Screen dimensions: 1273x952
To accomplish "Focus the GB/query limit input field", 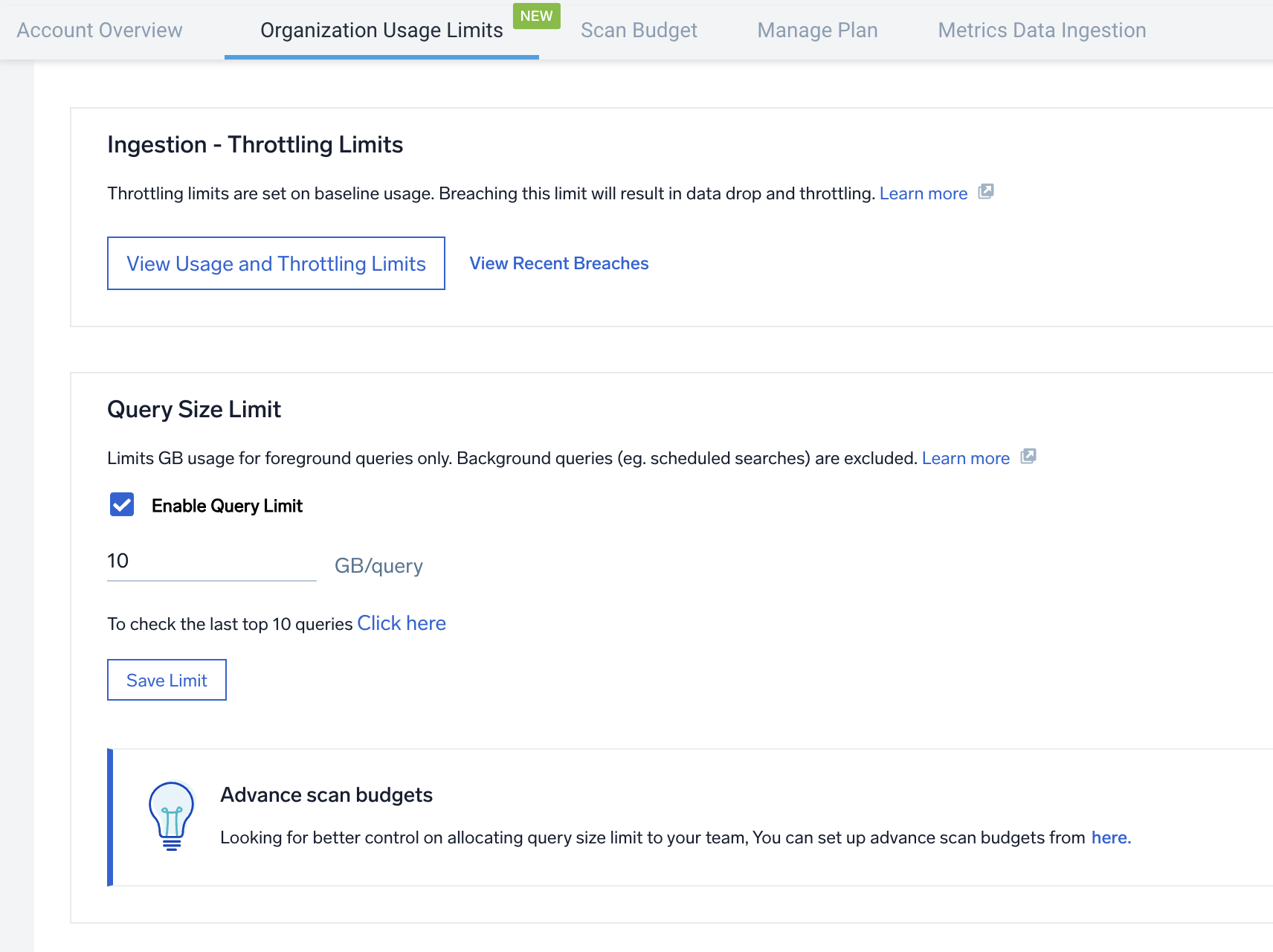I will click(x=211, y=562).
